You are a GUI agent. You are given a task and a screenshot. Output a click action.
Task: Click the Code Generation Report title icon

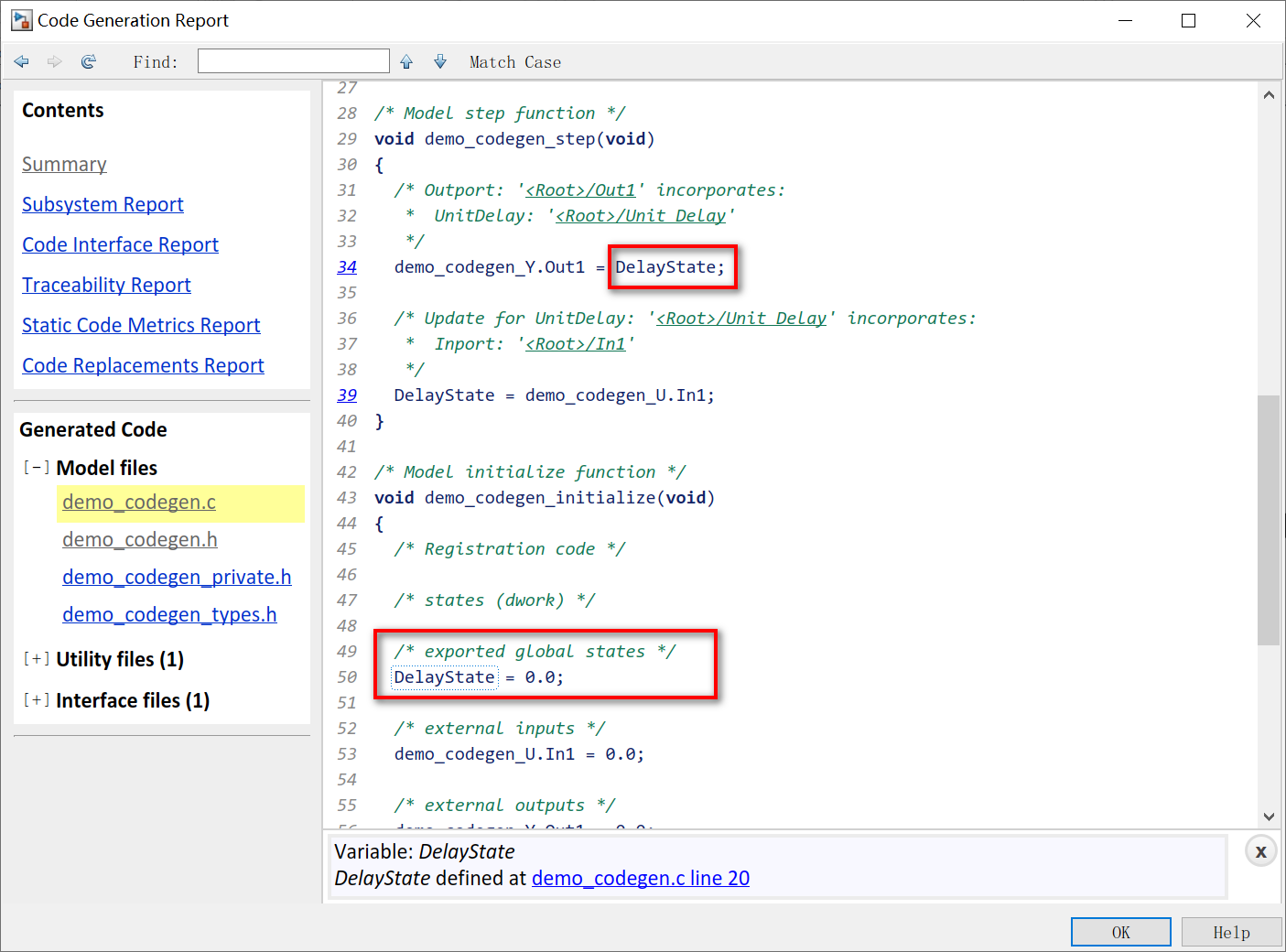click(21, 20)
